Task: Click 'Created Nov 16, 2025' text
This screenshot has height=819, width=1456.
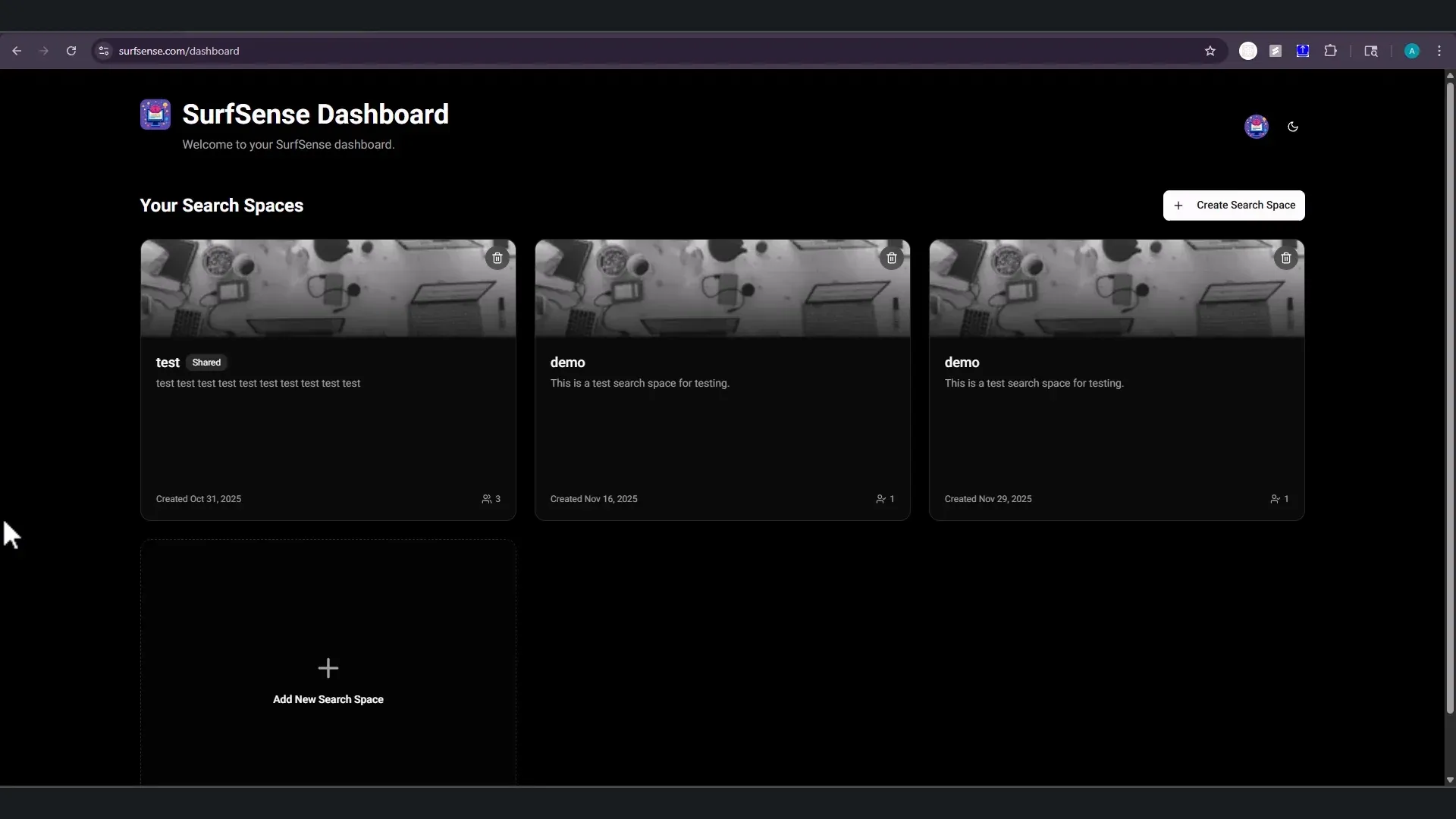Action: pos(594,499)
